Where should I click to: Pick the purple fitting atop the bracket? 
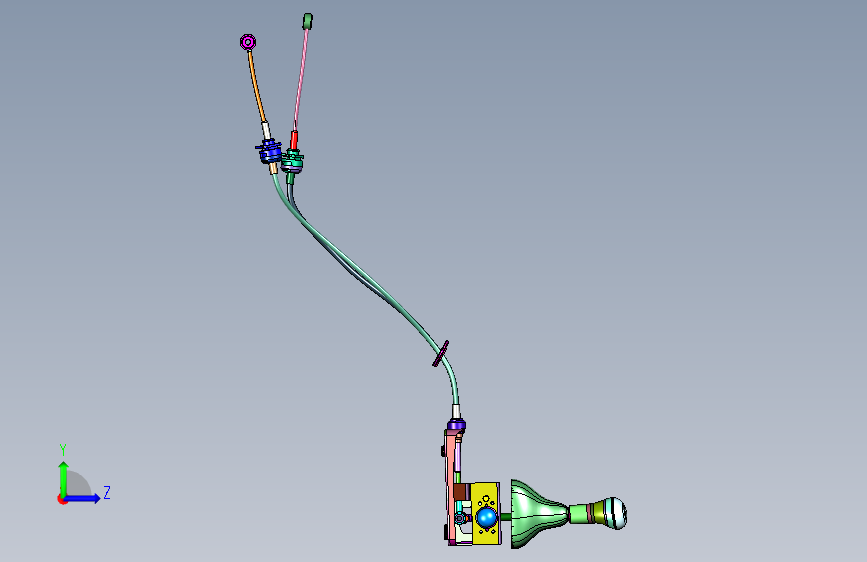tap(456, 425)
